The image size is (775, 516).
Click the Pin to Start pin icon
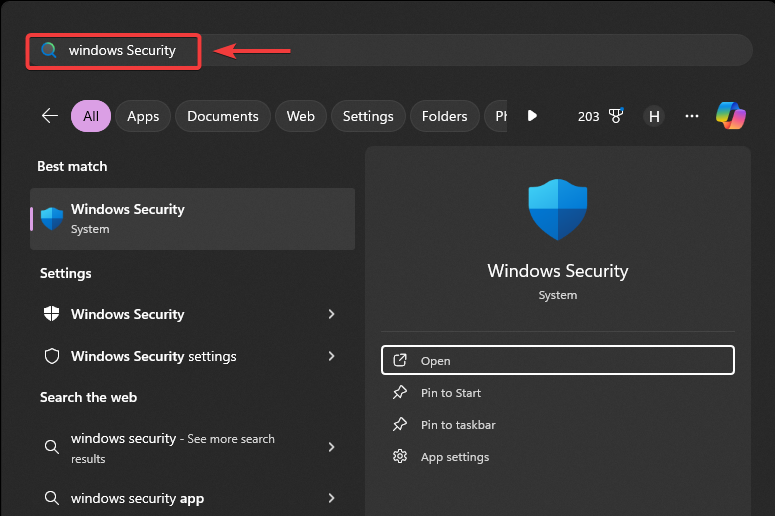tap(400, 393)
